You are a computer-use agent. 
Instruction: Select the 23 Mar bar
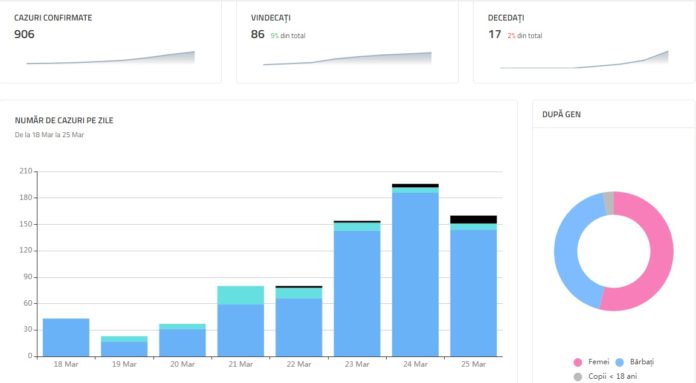357,288
